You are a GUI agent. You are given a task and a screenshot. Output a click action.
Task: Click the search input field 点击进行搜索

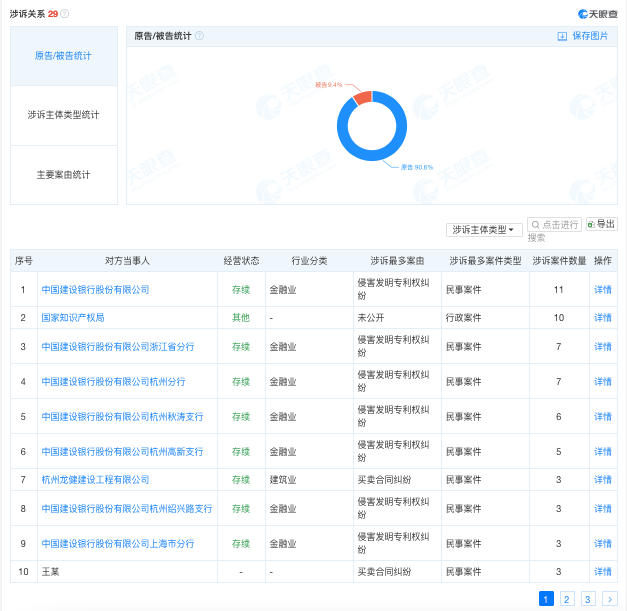pyautogui.click(x=554, y=225)
